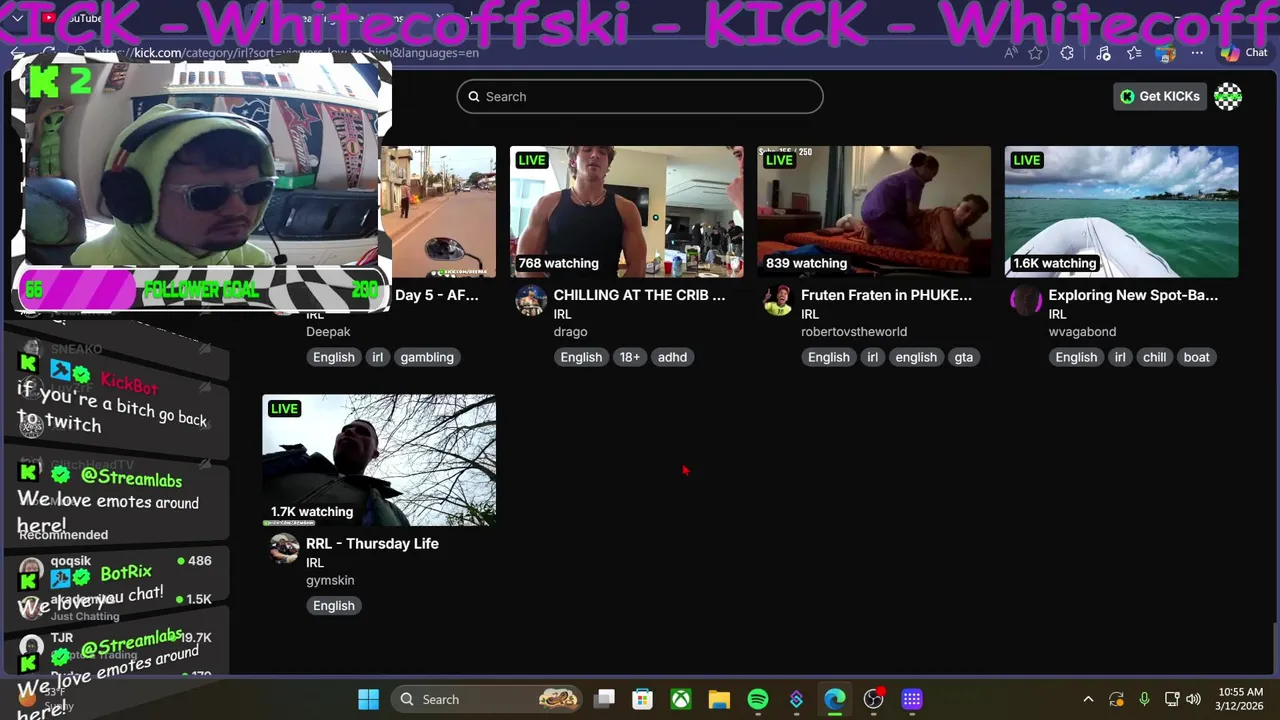Focus the Kick Search input field

(x=640, y=97)
